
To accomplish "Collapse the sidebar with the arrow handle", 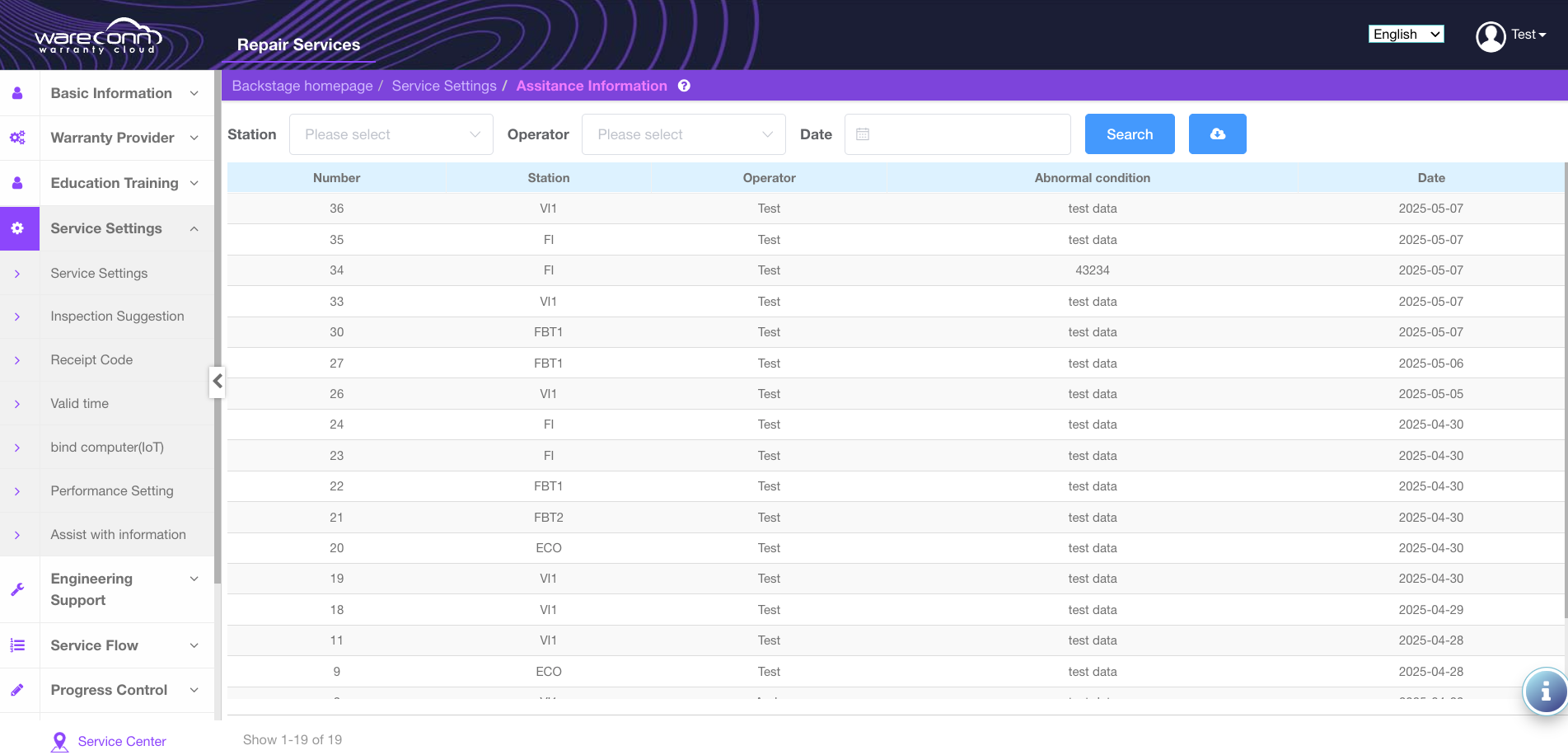I will click(218, 381).
